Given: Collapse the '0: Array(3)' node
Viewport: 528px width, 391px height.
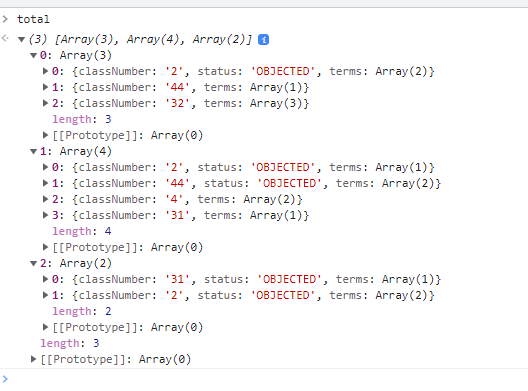Looking at the screenshot, I should [x=33, y=56].
